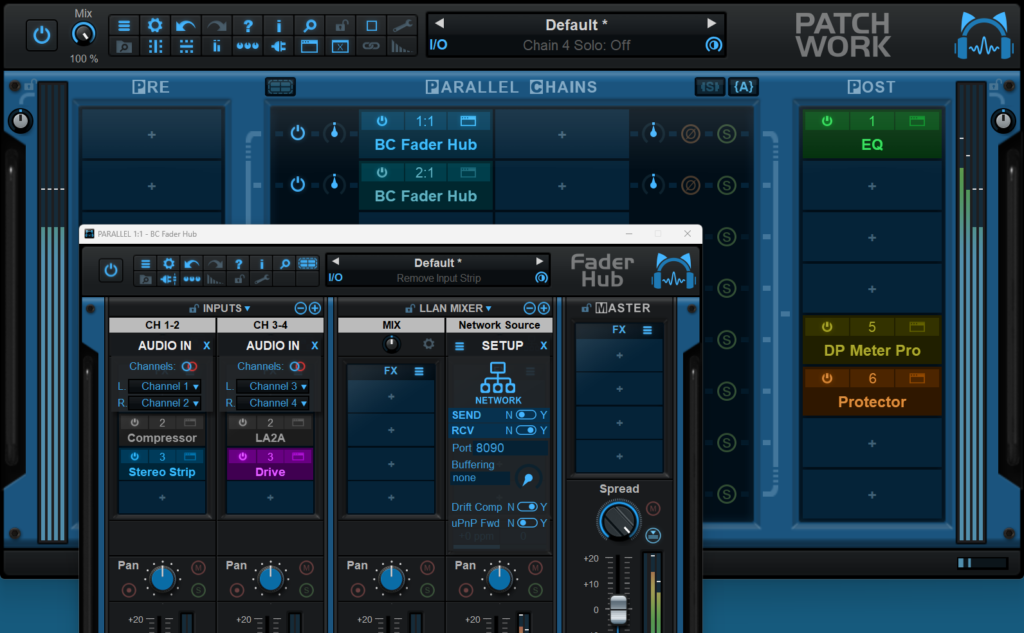Image resolution: width=1024 pixels, height=633 pixels.
Task: Select next Fader Hub preset arrow
Action: pyautogui.click(x=539, y=261)
